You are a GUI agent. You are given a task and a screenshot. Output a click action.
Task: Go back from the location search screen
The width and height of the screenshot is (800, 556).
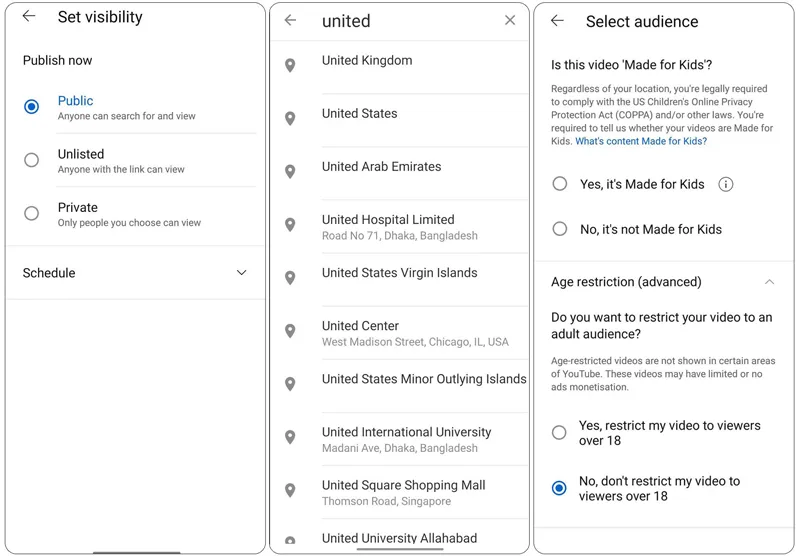click(290, 21)
